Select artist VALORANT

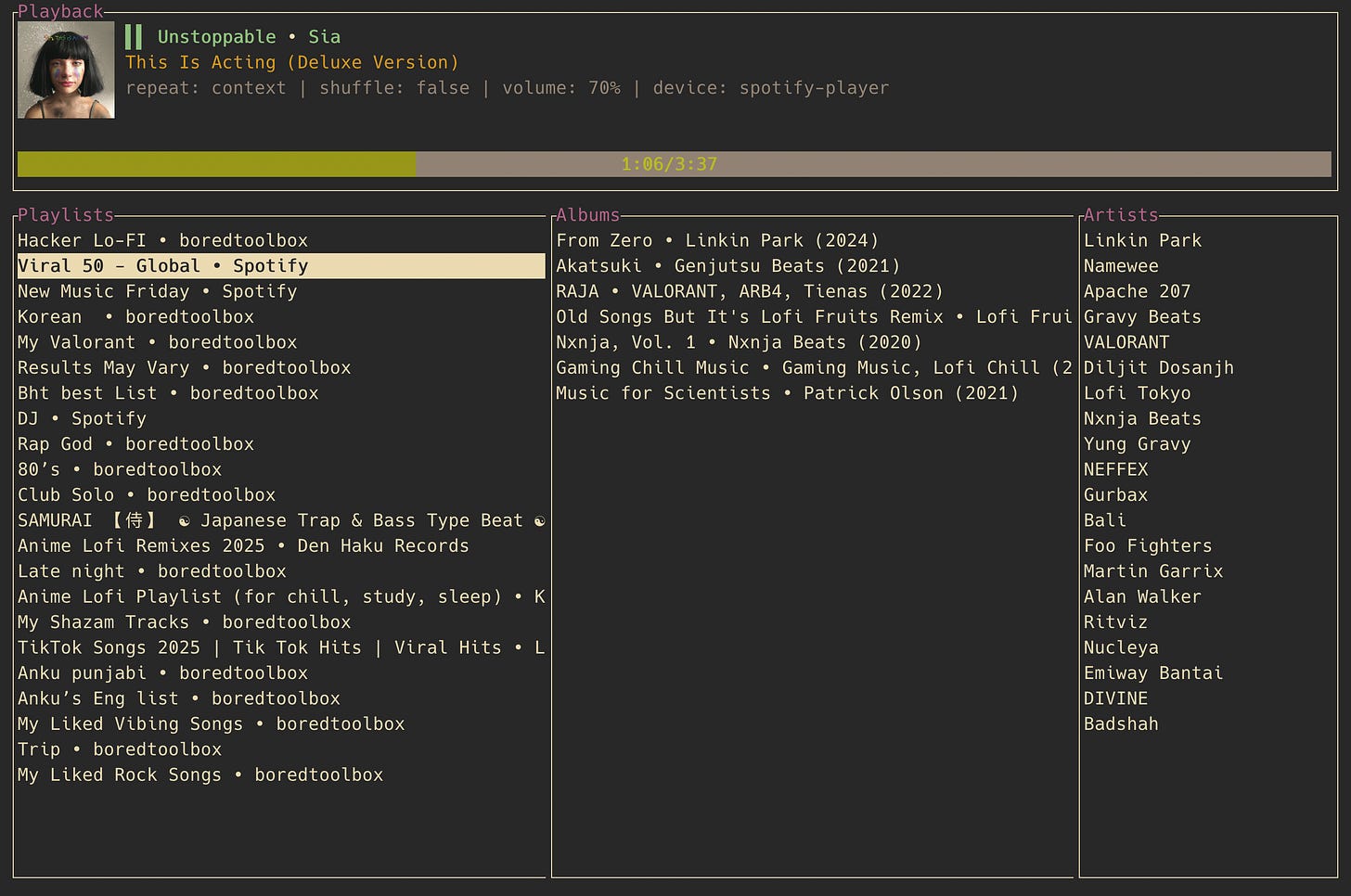pyautogui.click(x=1126, y=342)
